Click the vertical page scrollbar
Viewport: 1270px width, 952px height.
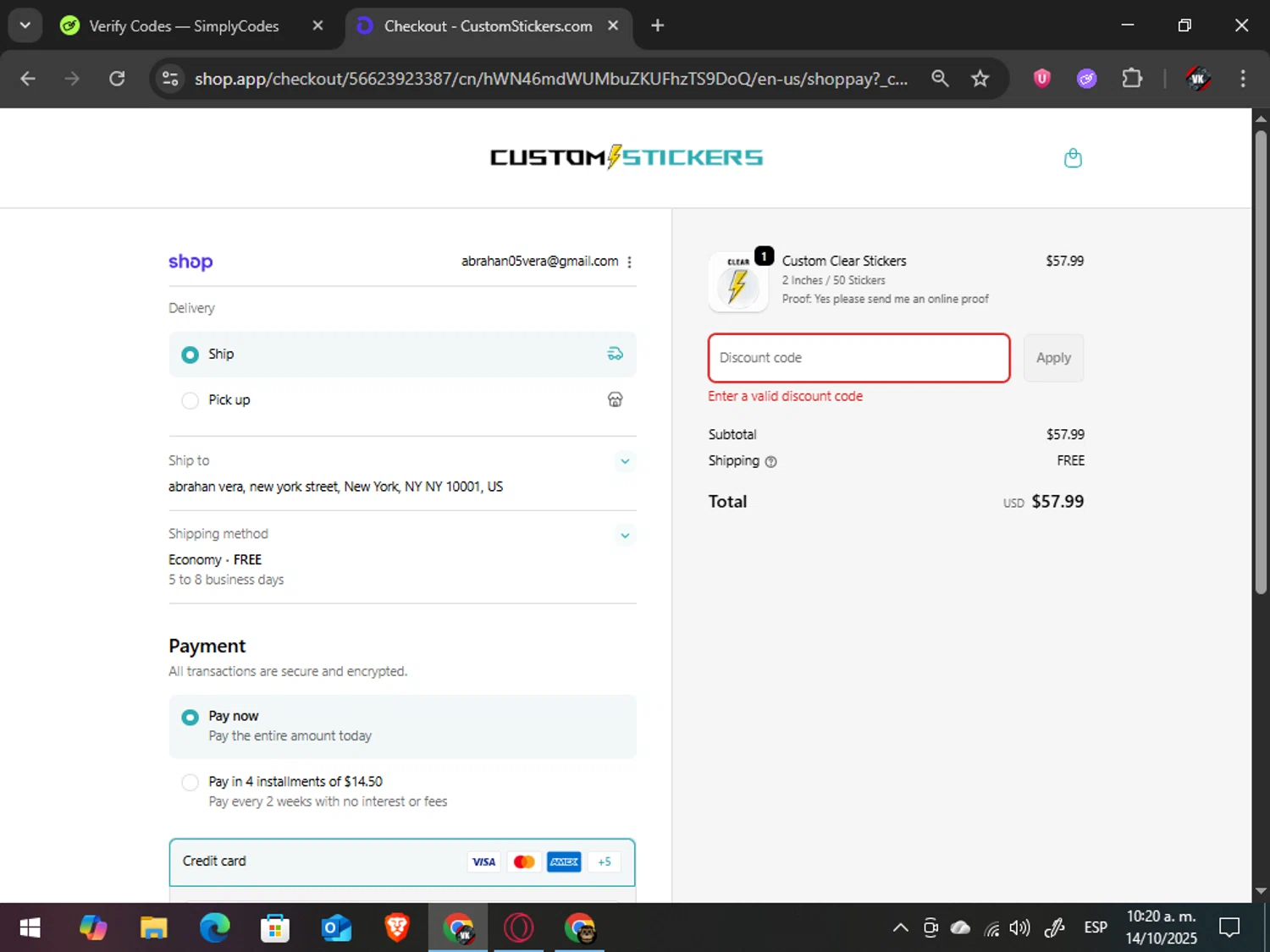(x=1261, y=362)
